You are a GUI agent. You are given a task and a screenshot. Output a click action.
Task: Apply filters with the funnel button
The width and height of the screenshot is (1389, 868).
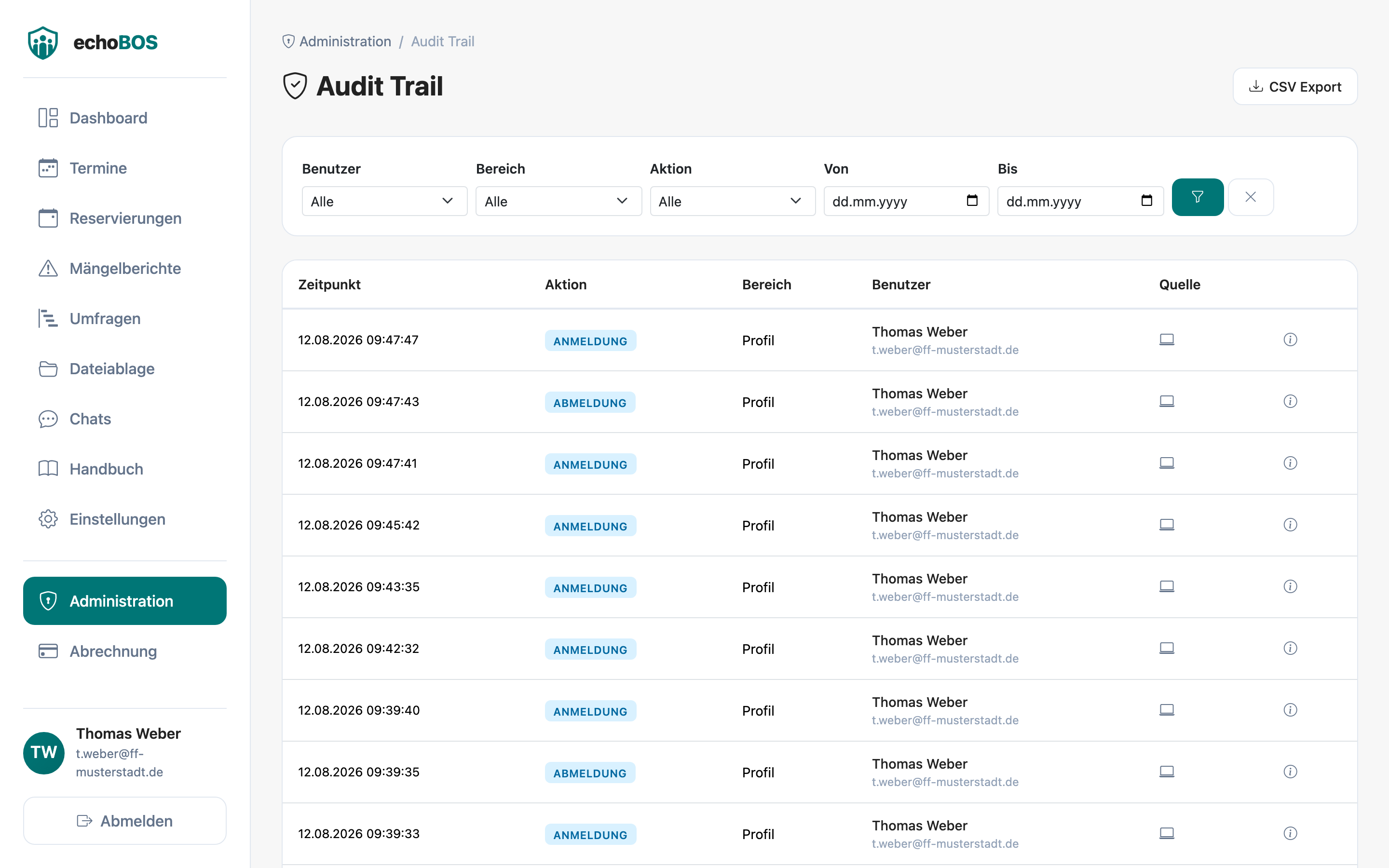pos(1198,197)
